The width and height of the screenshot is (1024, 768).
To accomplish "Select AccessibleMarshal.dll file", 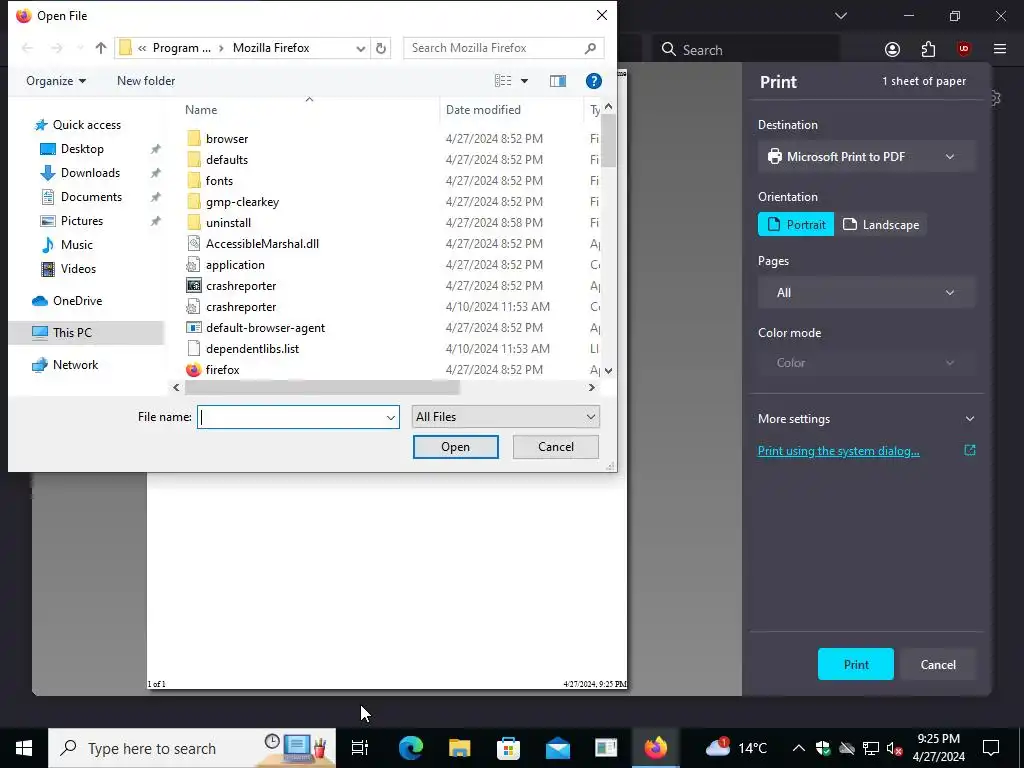I will pos(262,244).
